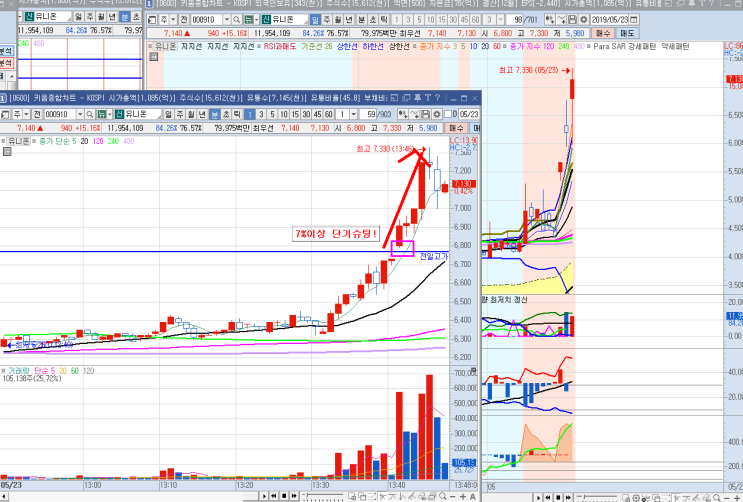The image size is (743, 502).
Task: Select 3-minute interval in front chart
Action: pos(261,114)
